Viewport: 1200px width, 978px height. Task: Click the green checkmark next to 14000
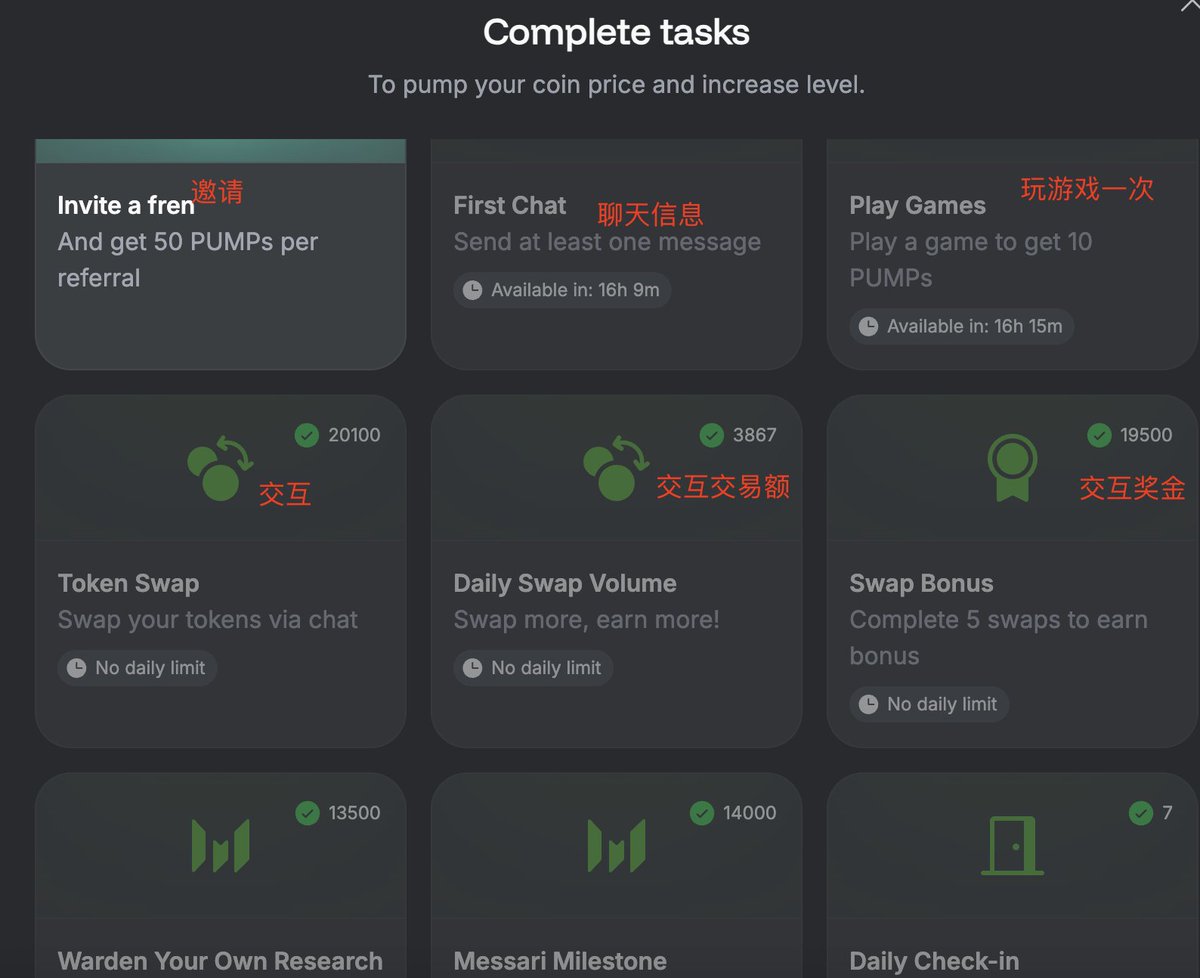pyautogui.click(x=702, y=813)
